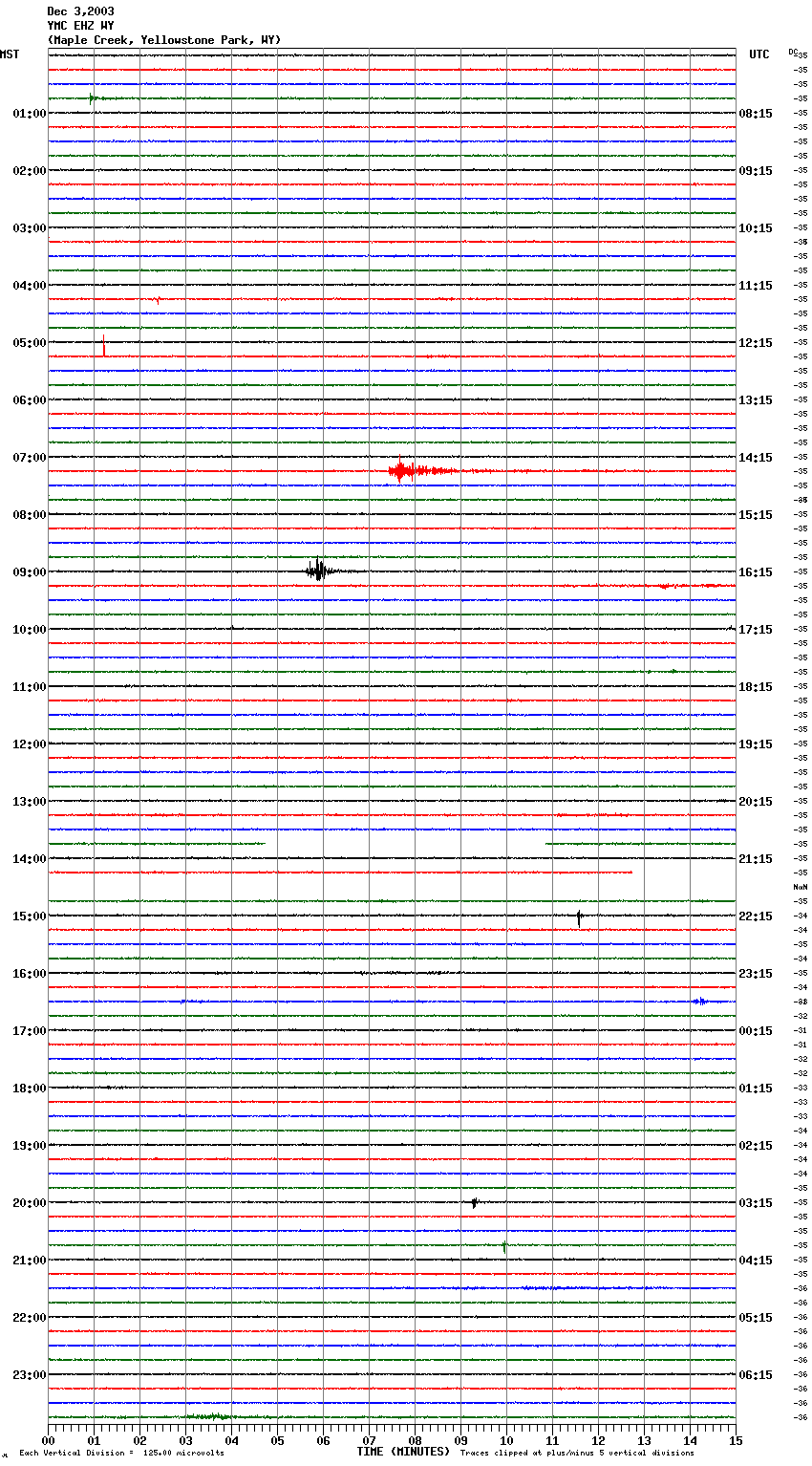The image size is (812, 1466).
Task: Select the 11:00 MST time label
Action: (x=29, y=687)
